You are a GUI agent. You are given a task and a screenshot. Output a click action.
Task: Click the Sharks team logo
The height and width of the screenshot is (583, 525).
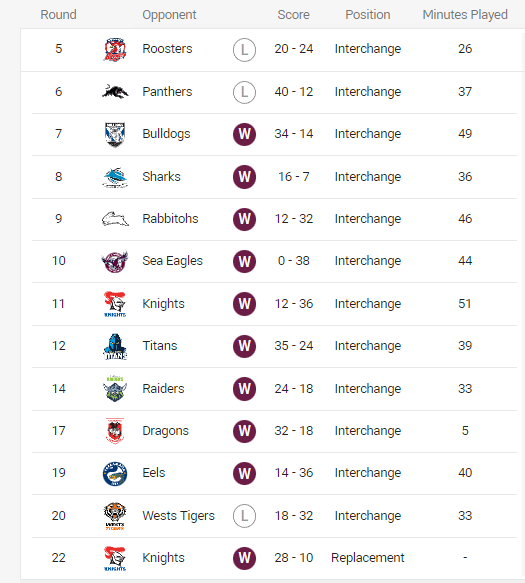click(115, 177)
